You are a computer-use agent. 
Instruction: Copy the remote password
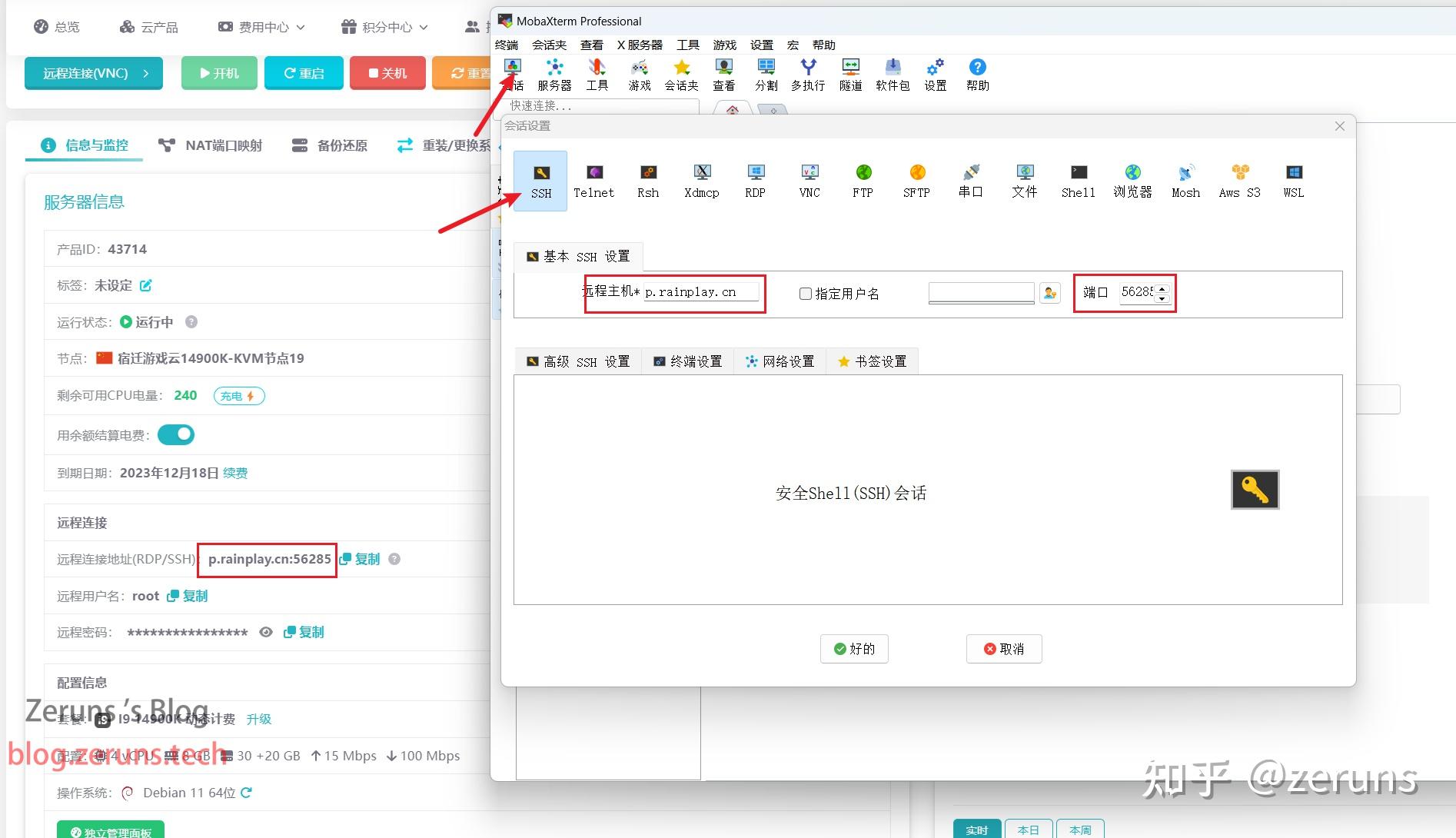tap(304, 632)
